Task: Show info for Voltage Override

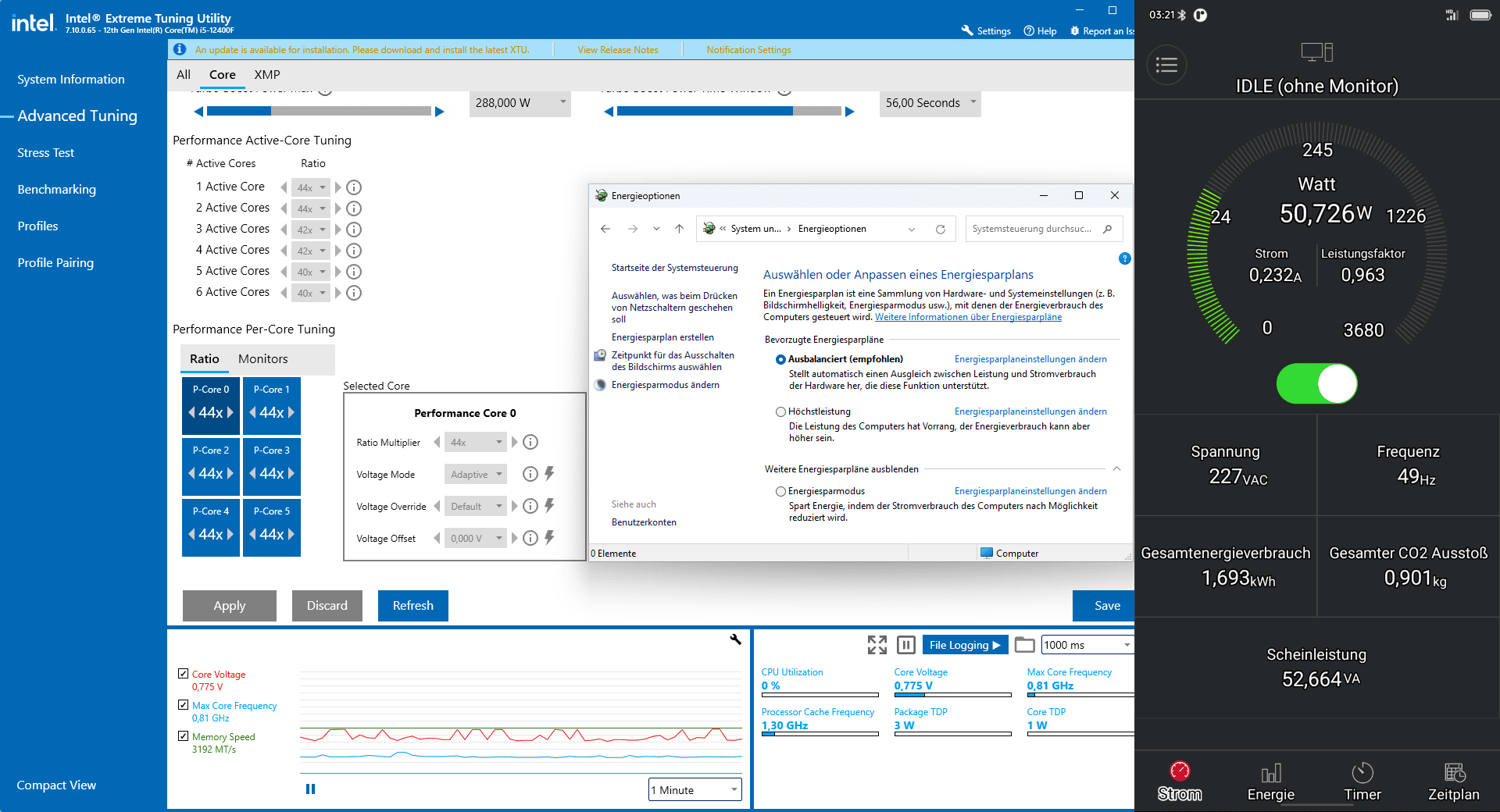Action: 530,506
